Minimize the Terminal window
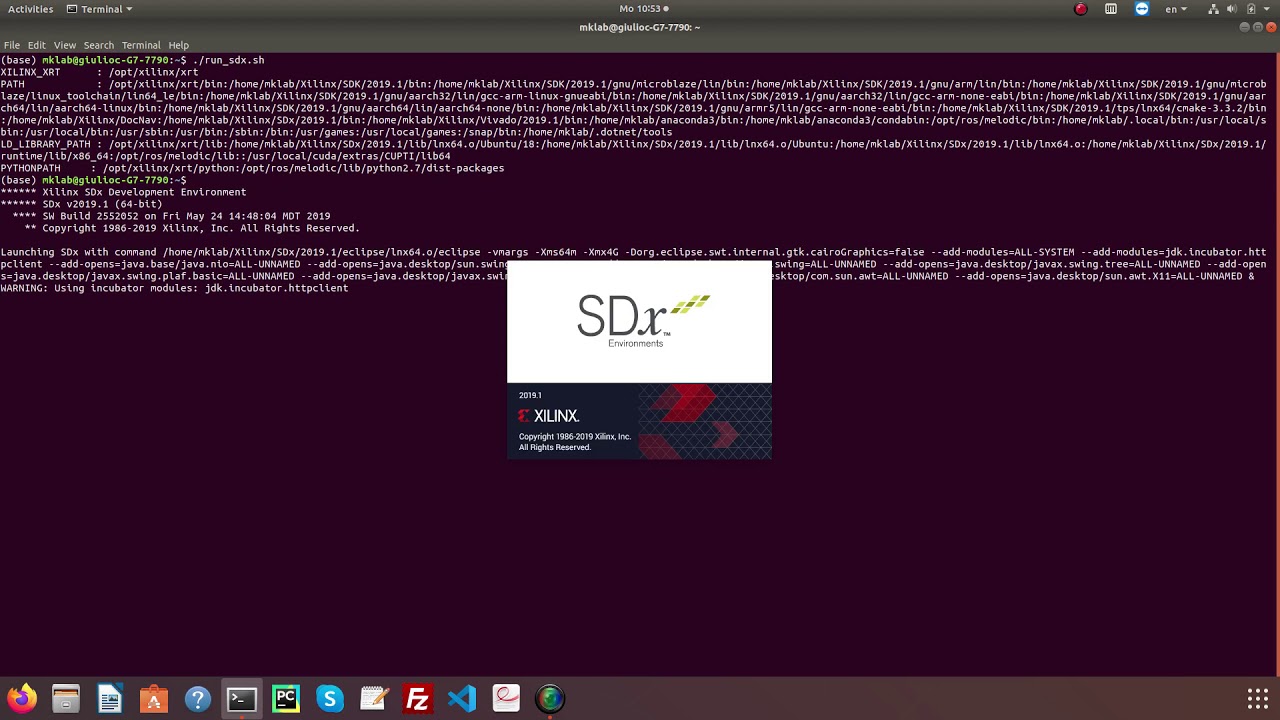1280x720 pixels. coord(1244,27)
